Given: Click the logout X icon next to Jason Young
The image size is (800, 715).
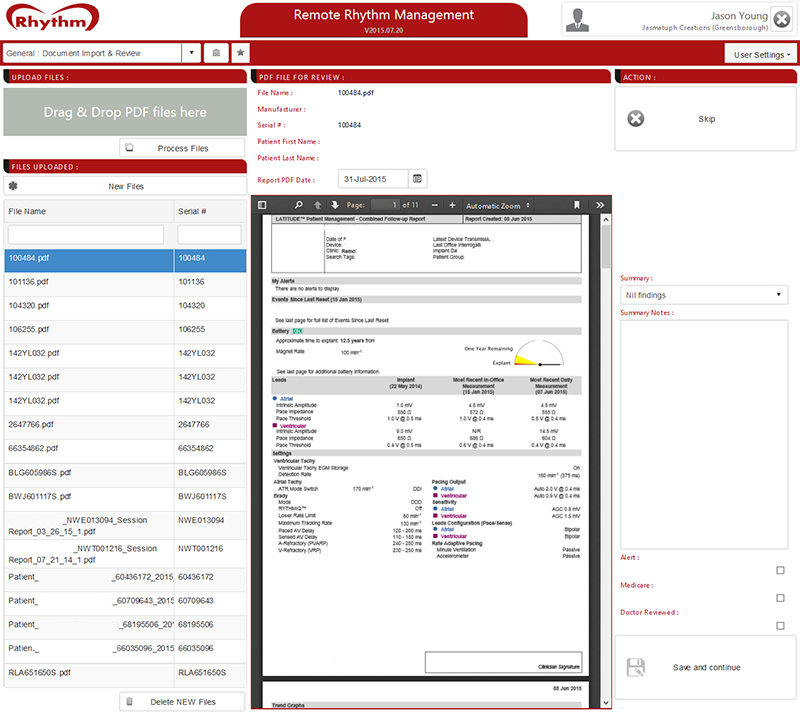Looking at the screenshot, I should click(x=782, y=19).
